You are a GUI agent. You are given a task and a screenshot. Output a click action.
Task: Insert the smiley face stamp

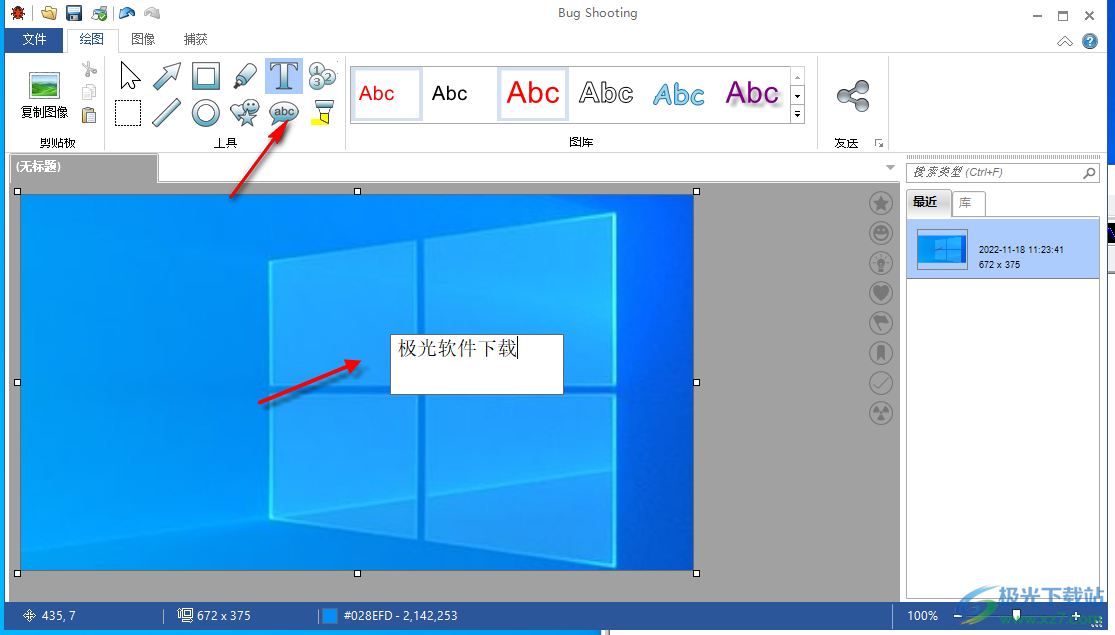click(881, 233)
